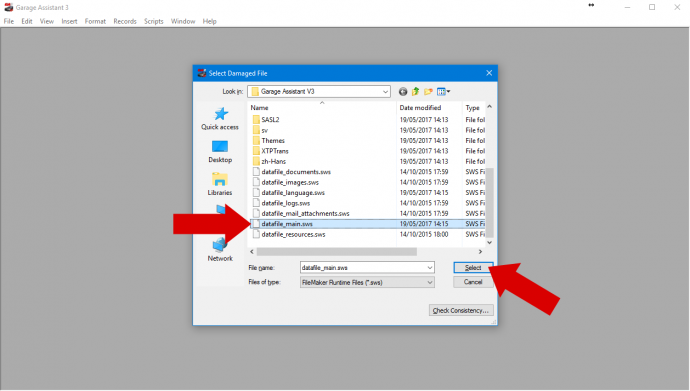Image resolution: width=690 pixels, height=391 pixels.
Task: Sort by Date modified column header
Action: [420, 108]
